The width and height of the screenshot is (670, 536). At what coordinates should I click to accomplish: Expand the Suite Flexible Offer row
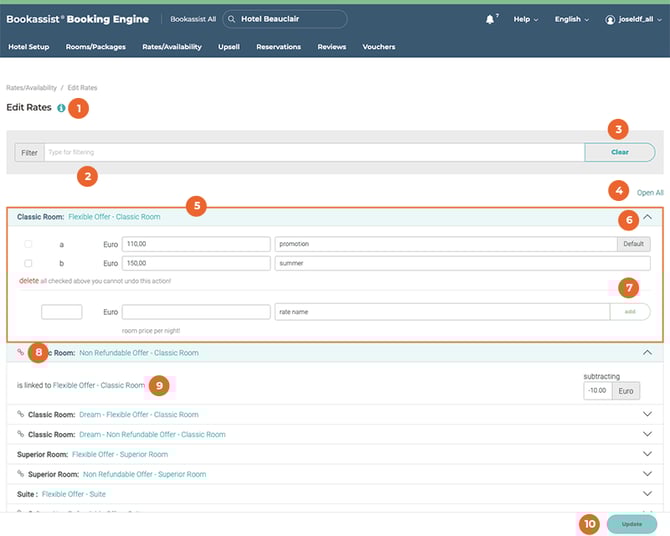(647, 494)
